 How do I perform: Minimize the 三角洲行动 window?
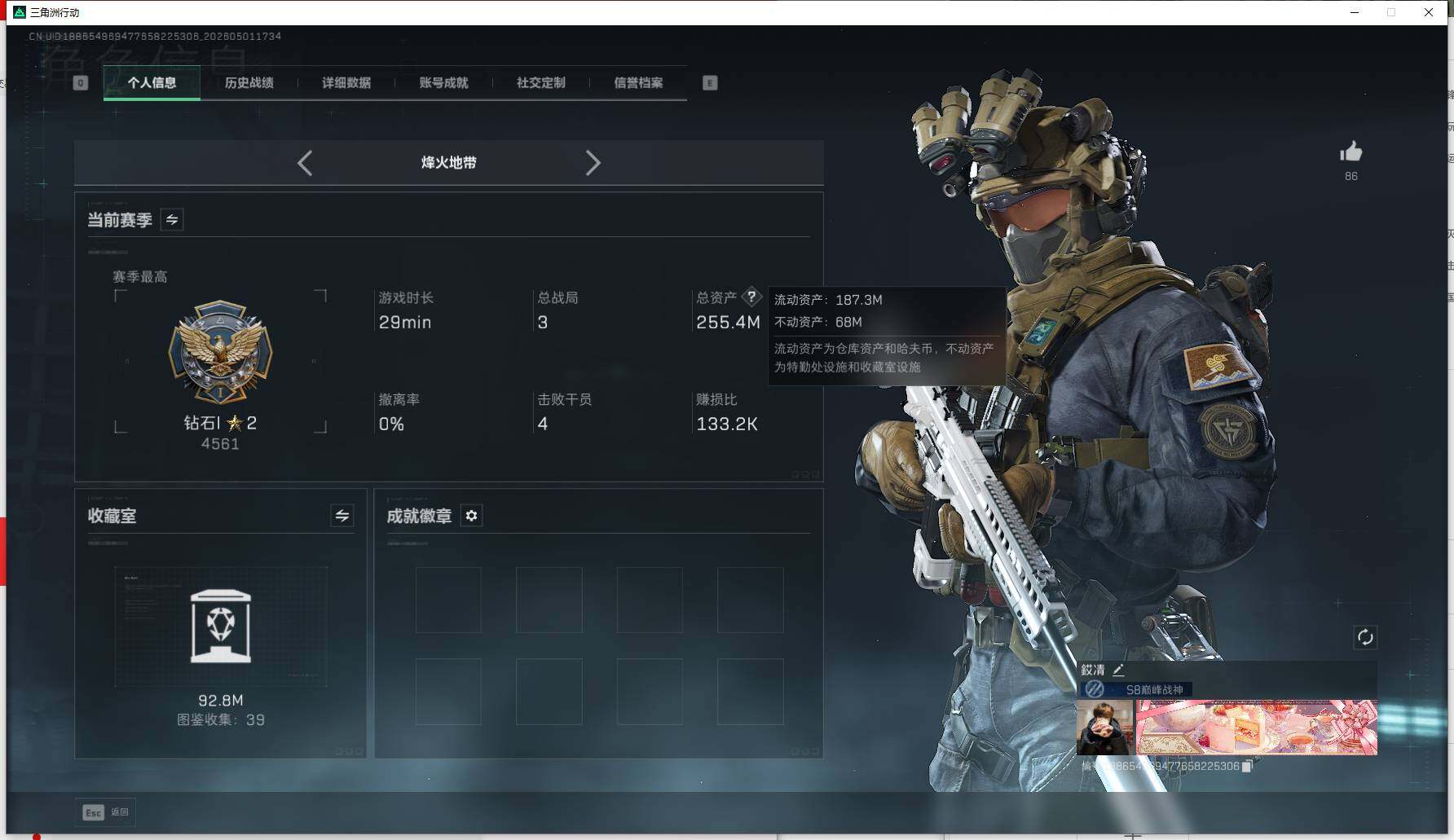coord(1355,12)
